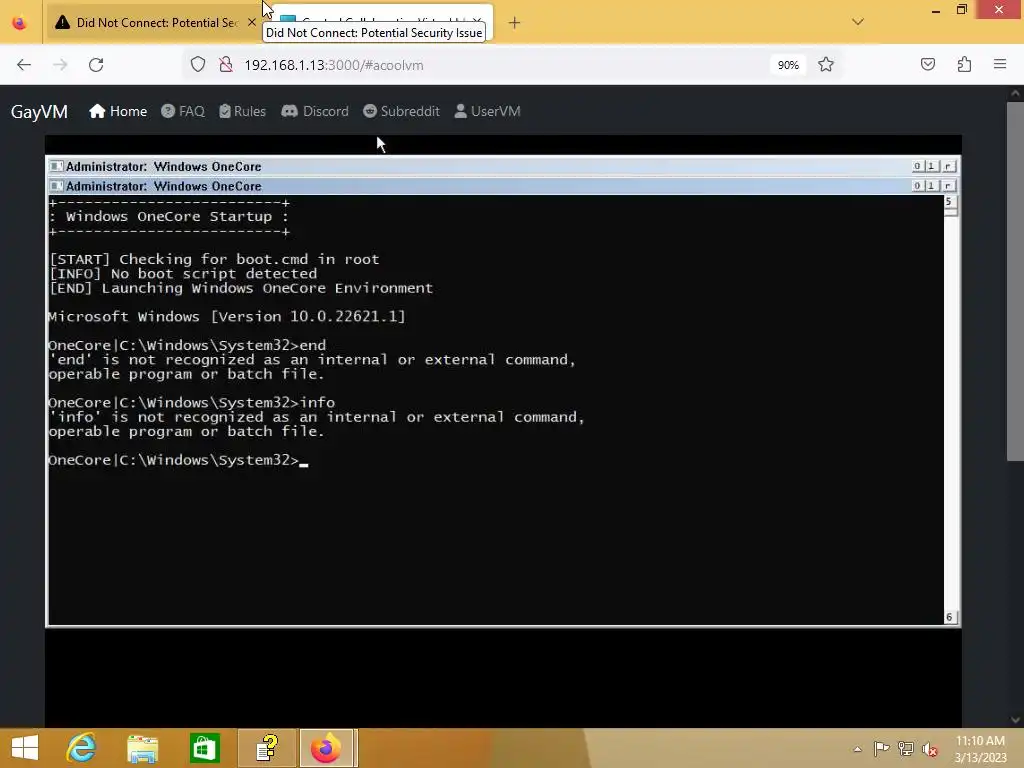Click the front console window system icon
Image resolution: width=1024 pixels, height=768 pixels.
pos(56,186)
